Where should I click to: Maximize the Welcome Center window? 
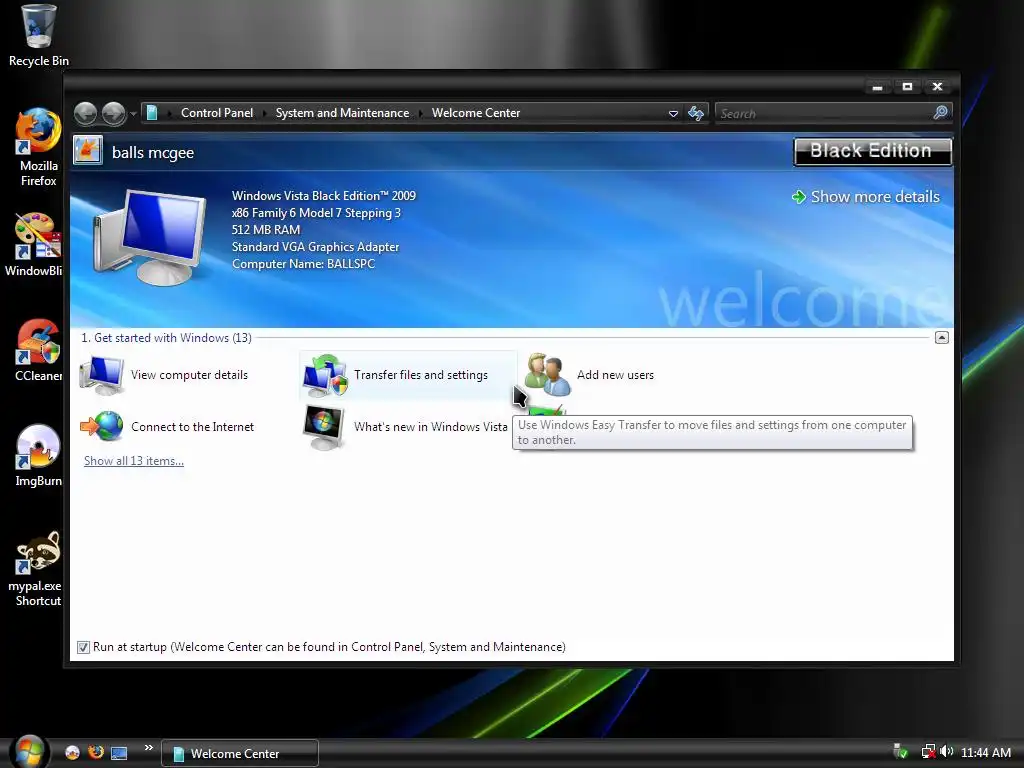[x=907, y=87]
